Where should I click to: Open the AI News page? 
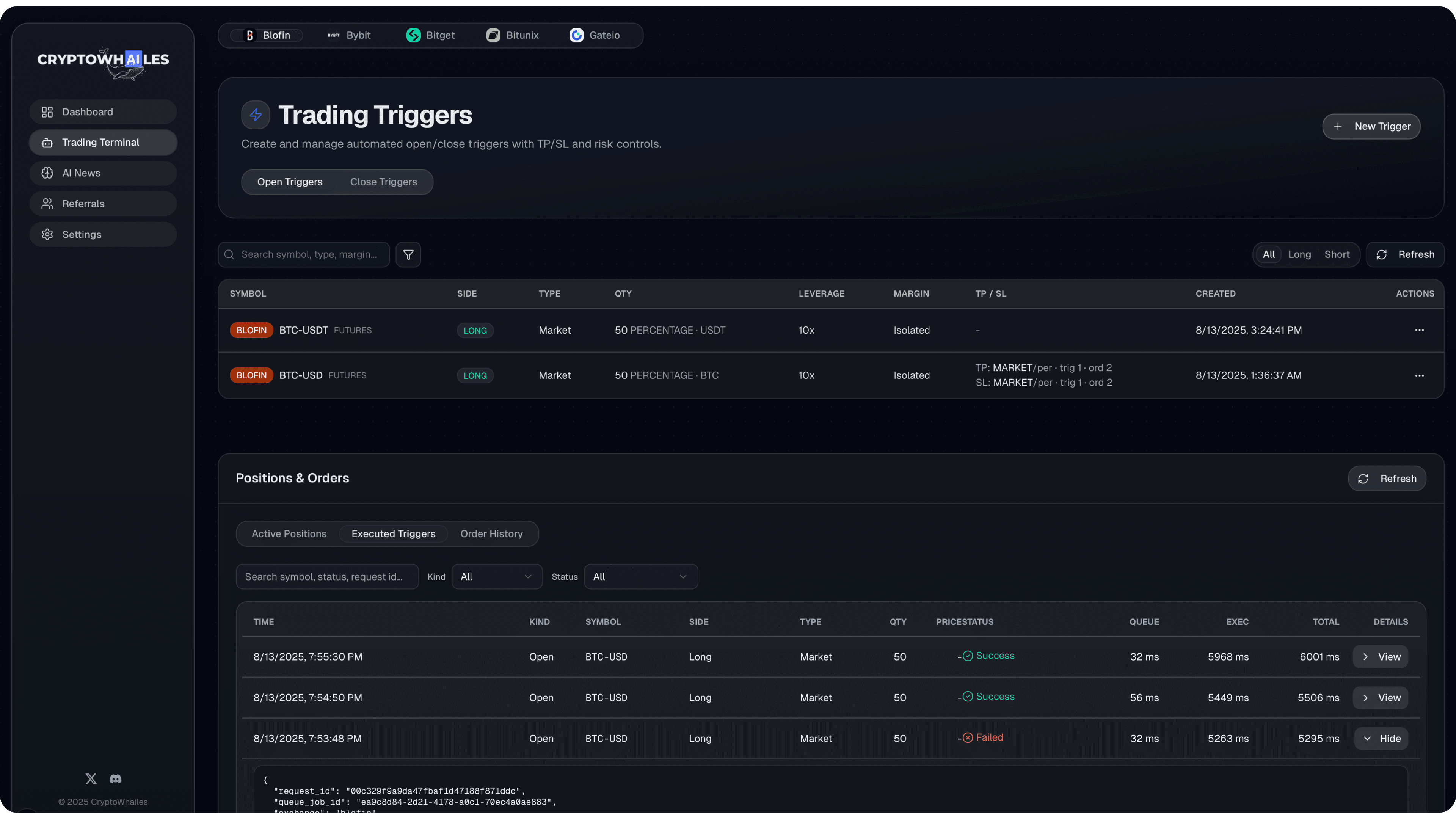click(103, 173)
